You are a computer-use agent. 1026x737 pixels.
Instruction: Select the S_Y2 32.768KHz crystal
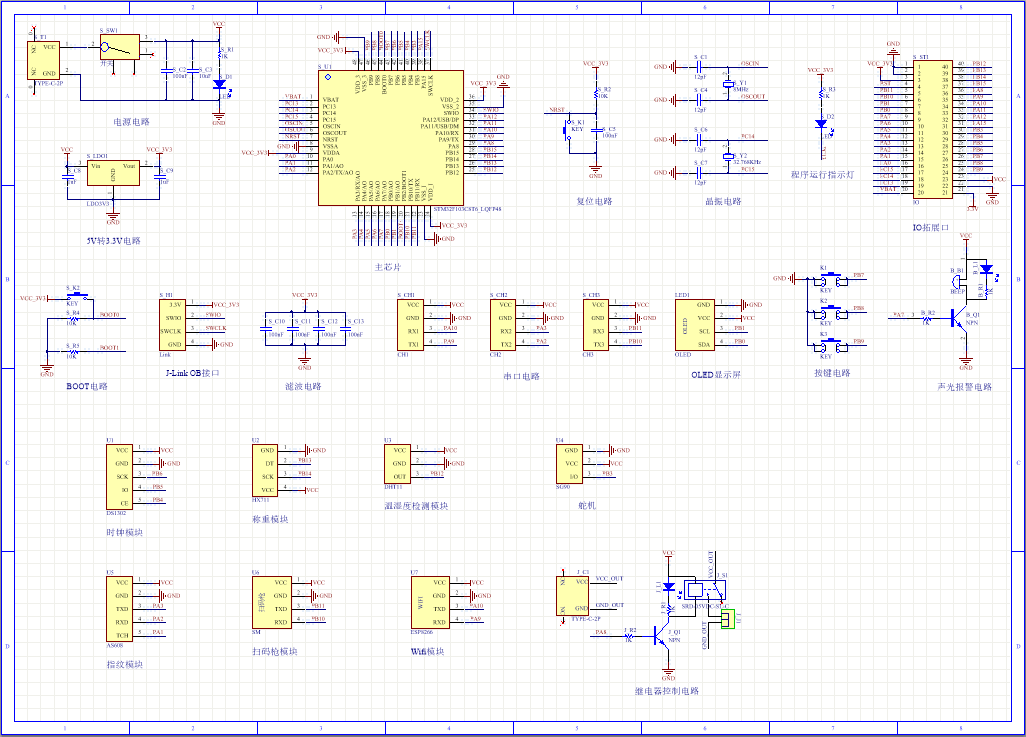click(728, 157)
